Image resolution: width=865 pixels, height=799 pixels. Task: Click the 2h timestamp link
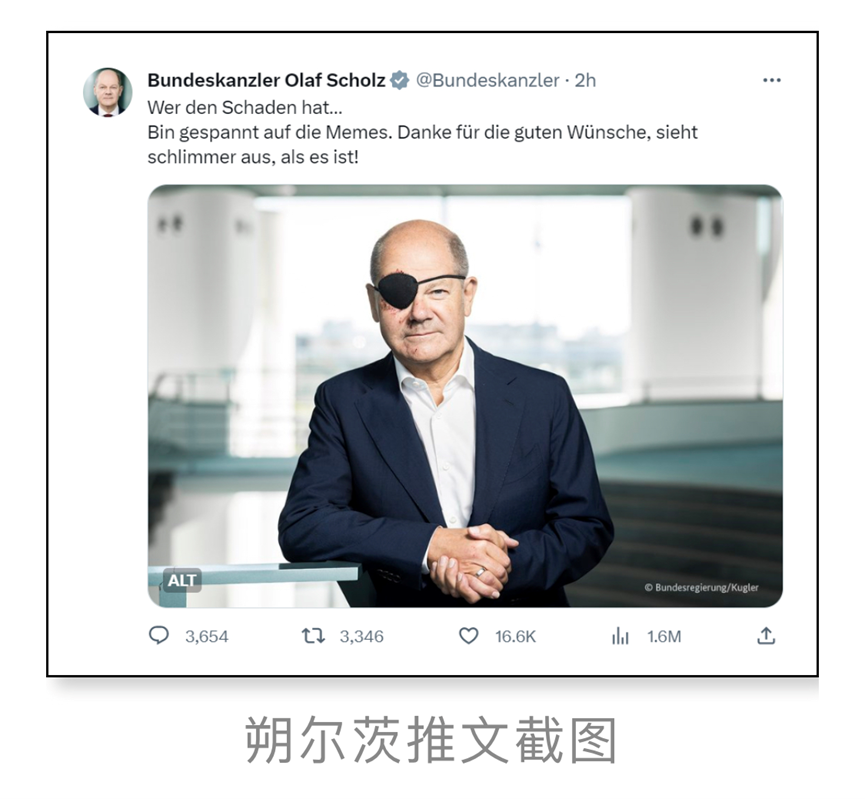point(585,81)
